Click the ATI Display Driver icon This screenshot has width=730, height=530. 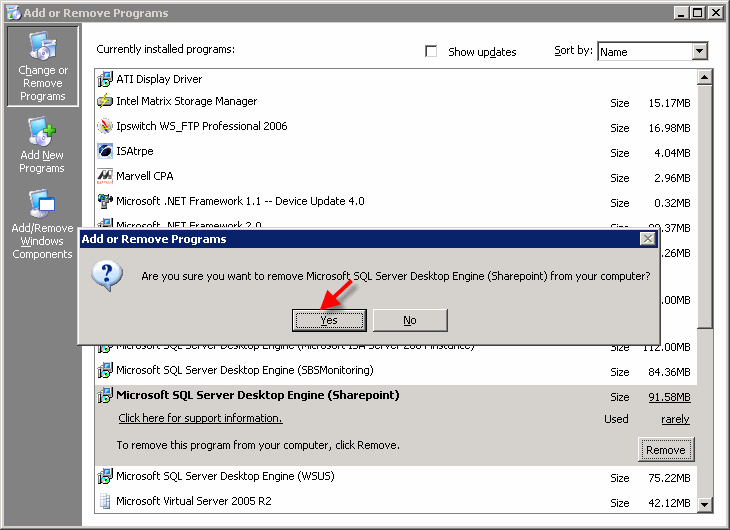coord(105,79)
